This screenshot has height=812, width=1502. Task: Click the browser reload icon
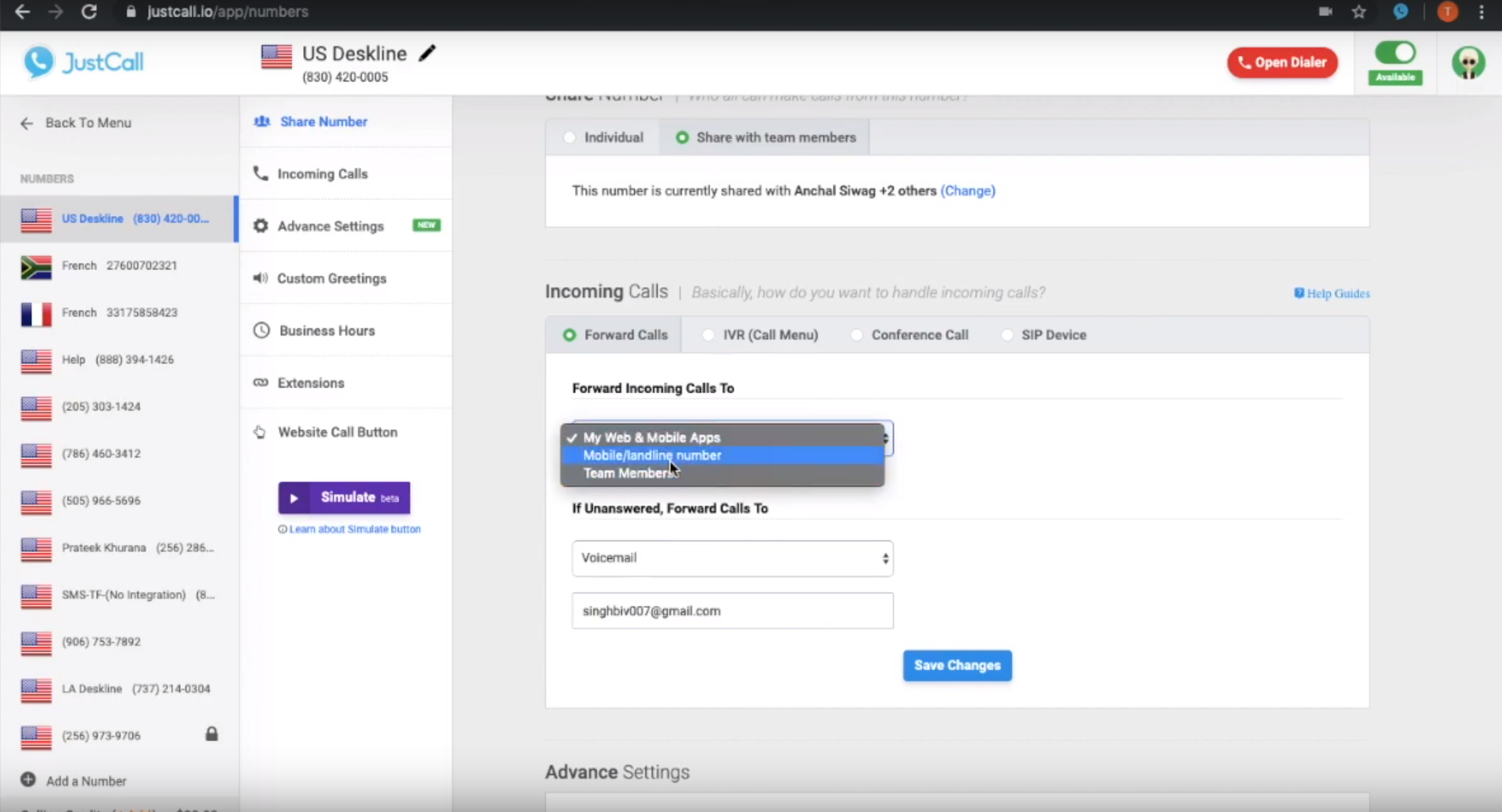click(x=89, y=12)
